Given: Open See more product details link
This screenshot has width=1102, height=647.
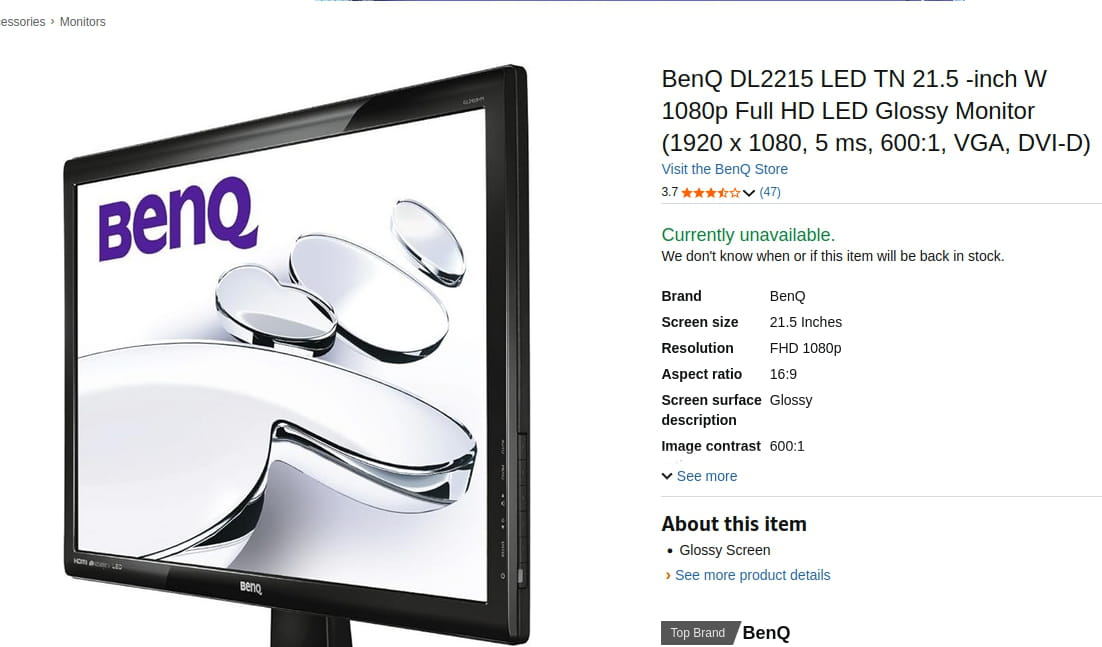Looking at the screenshot, I should tap(753, 575).
